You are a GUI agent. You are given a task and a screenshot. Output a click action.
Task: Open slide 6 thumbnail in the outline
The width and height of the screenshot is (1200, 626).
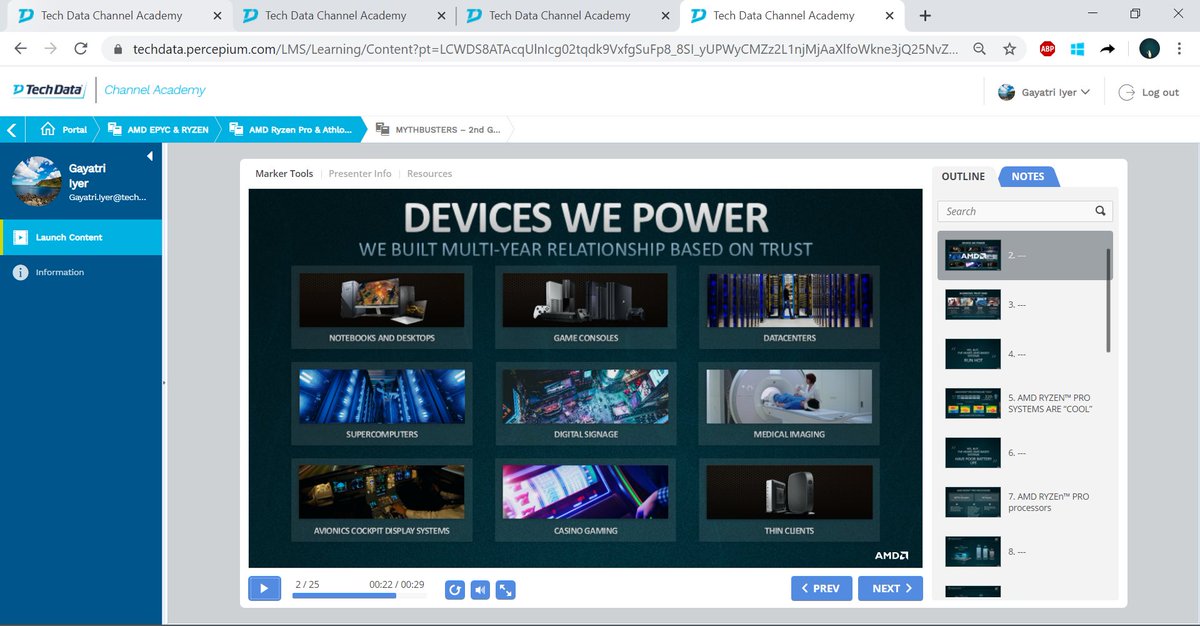coord(973,453)
